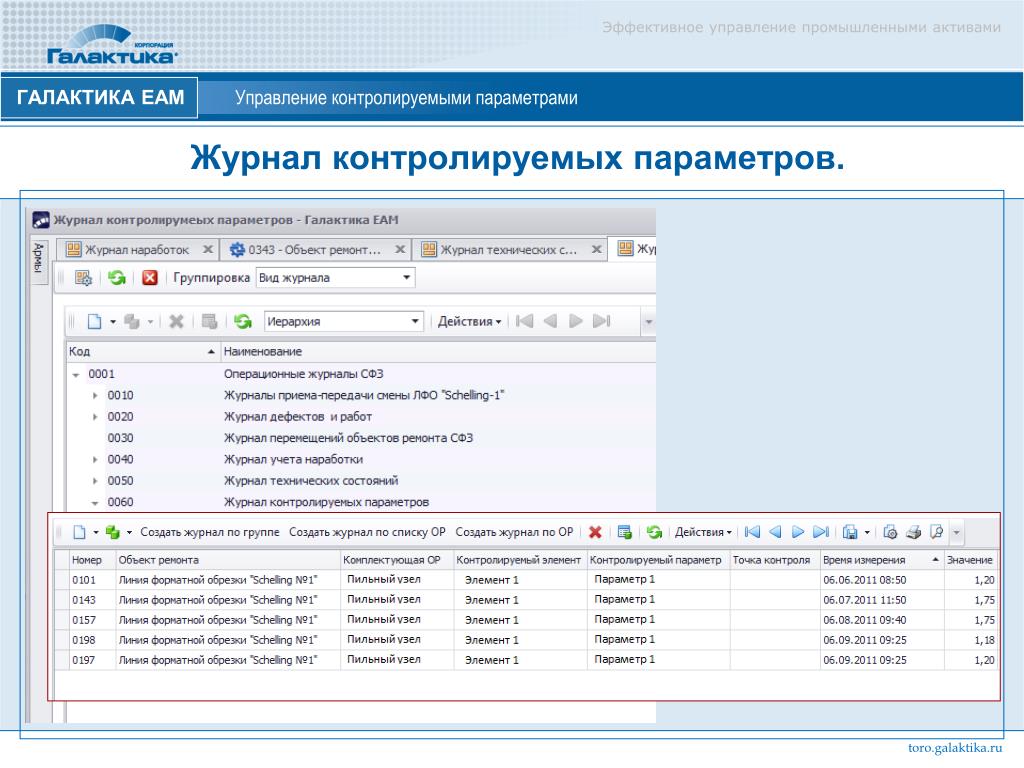Click new document icon in Иерархия toolbar
The image size is (1024, 768).
tap(95, 321)
